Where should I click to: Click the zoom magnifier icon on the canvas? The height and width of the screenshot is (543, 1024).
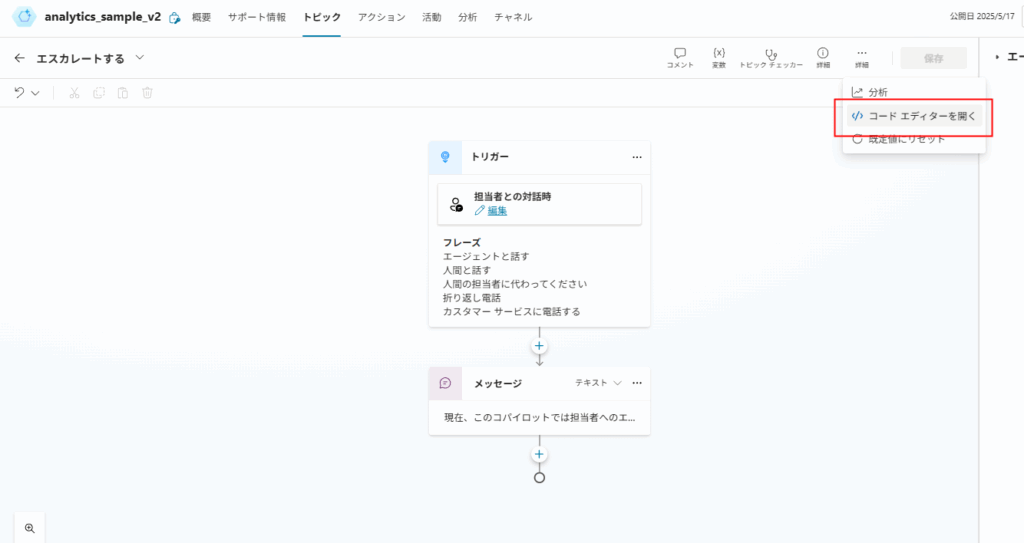(x=29, y=528)
